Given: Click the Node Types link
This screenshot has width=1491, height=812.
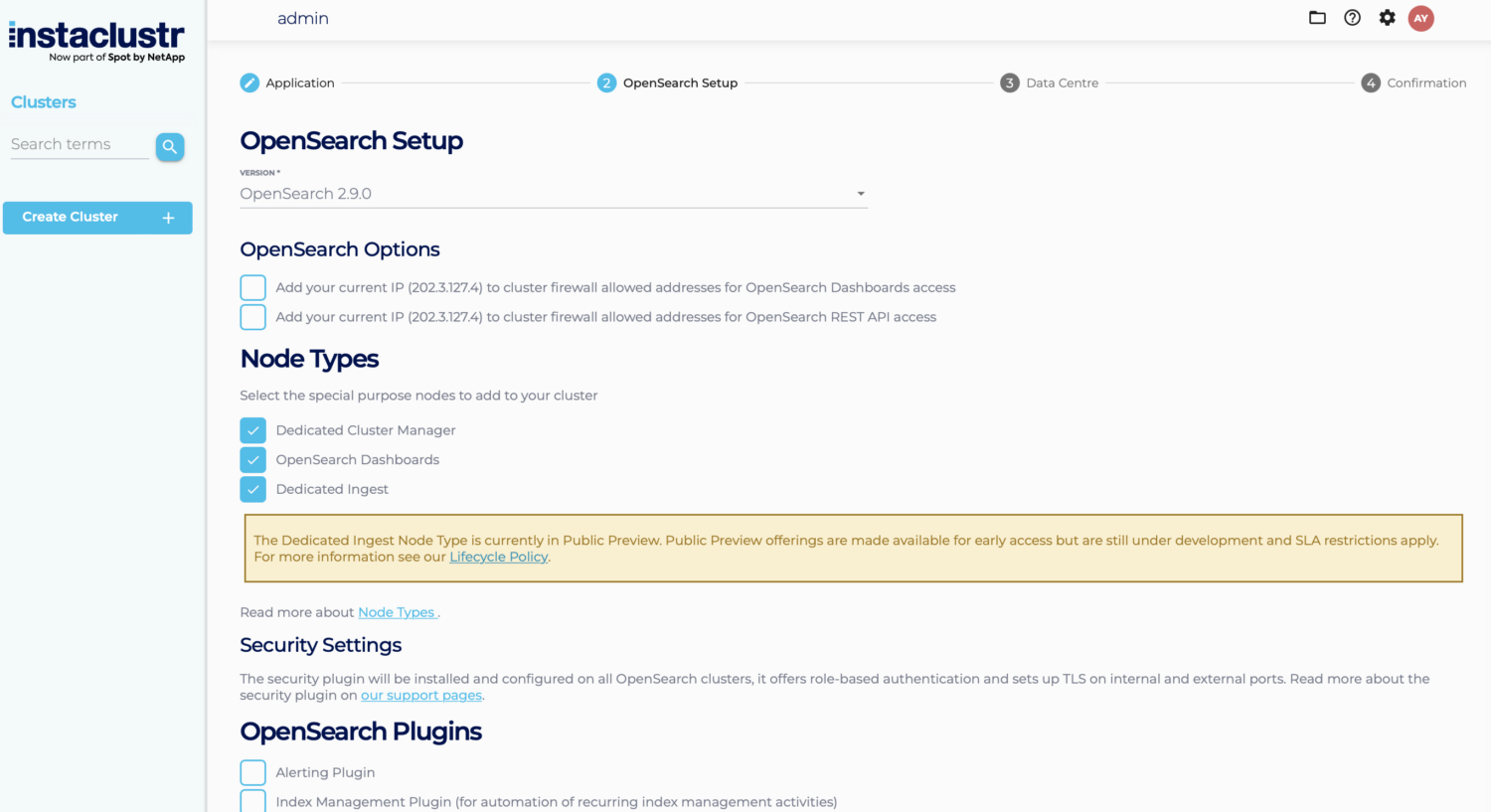Looking at the screenshot, I should tap(397, 612).
